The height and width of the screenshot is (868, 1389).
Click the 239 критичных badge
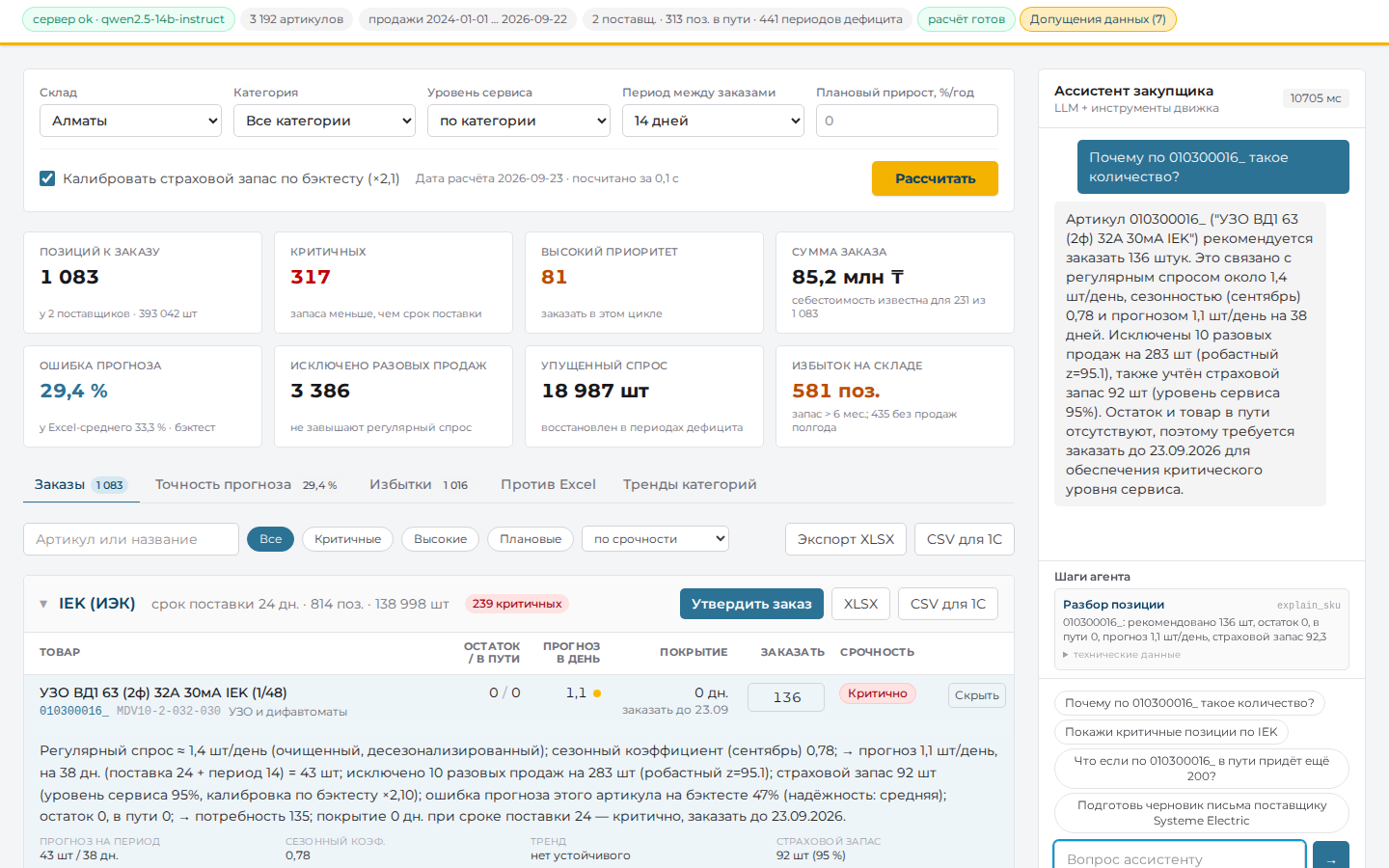517,604
